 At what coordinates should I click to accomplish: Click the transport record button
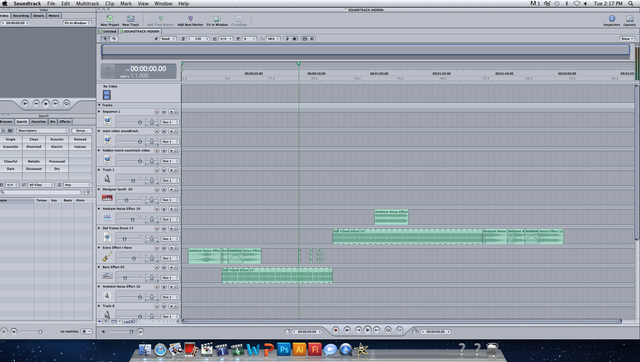pos(336,330)
